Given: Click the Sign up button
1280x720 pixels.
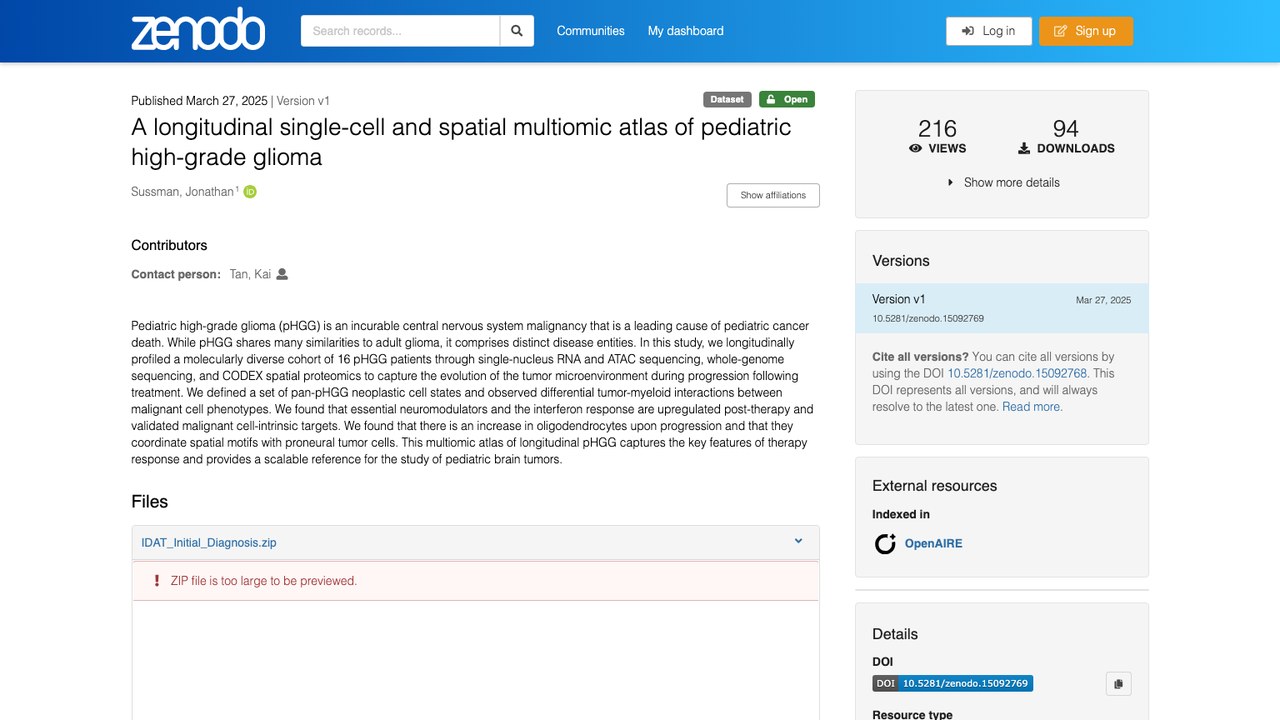Looking at the screenshot, I should (1086, 31).
